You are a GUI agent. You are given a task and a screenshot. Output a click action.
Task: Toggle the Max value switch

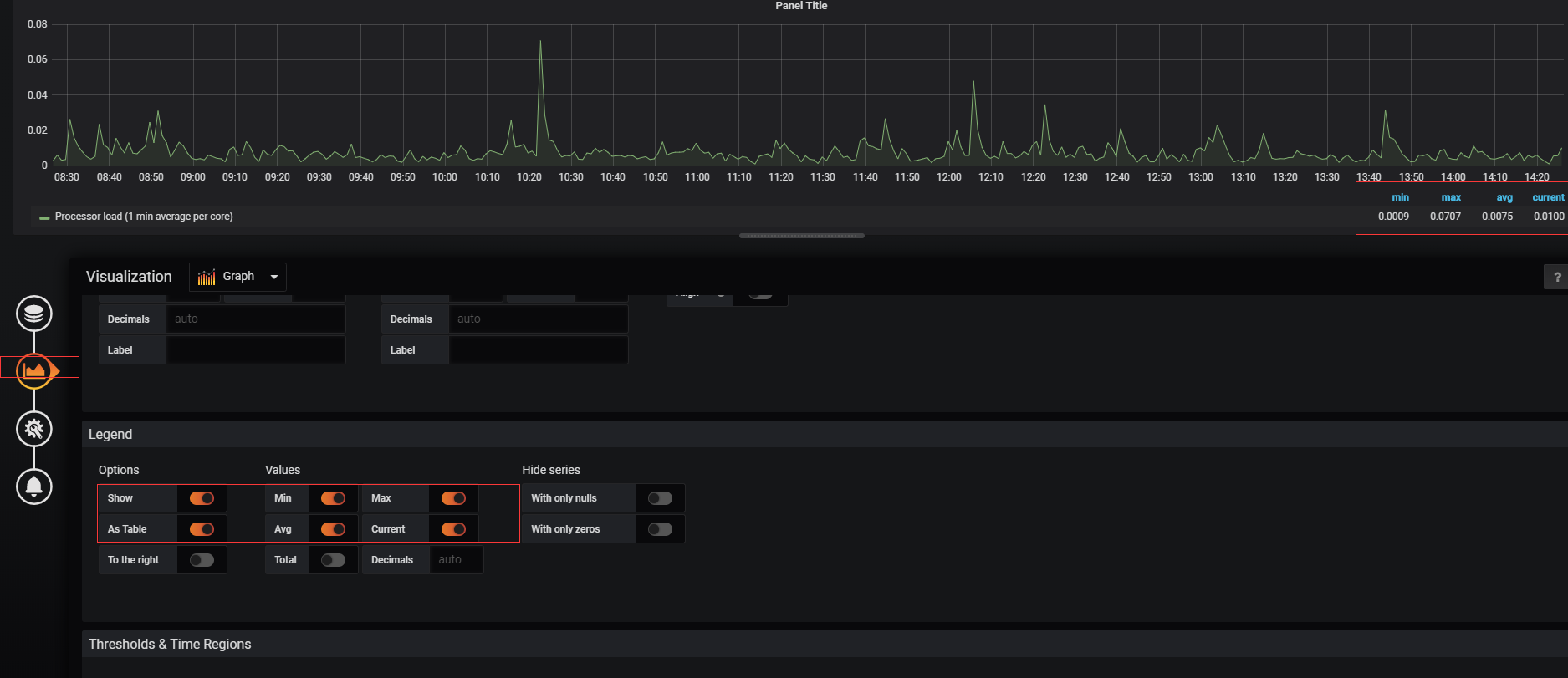453,498
